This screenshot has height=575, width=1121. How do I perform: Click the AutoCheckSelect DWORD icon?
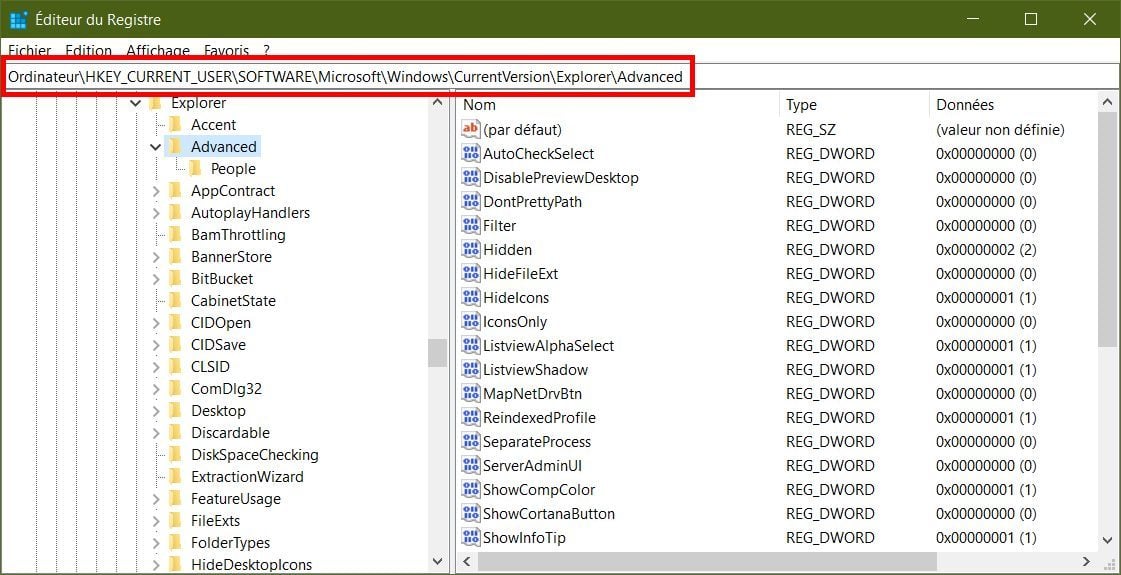click(x=471, y=153)
